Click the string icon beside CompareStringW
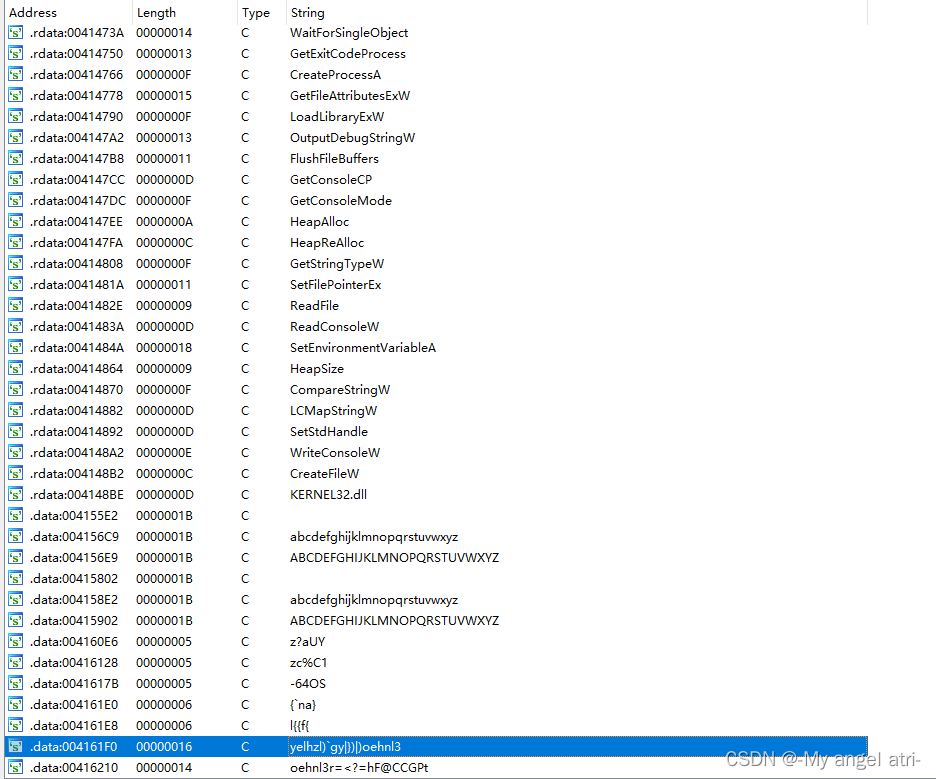The width and height of the screenshot is (936, 779). pyautogui.click(x=16, y=390)
